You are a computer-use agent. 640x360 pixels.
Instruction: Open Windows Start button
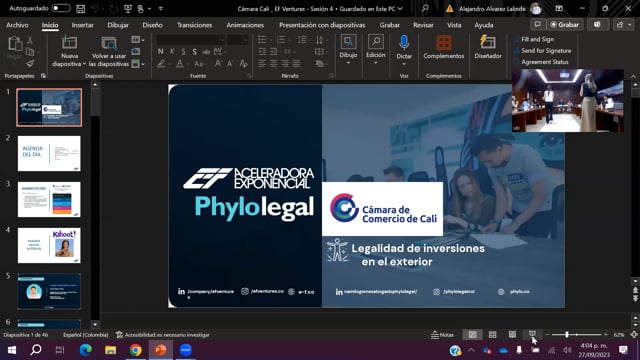click(x=12, y=350)
